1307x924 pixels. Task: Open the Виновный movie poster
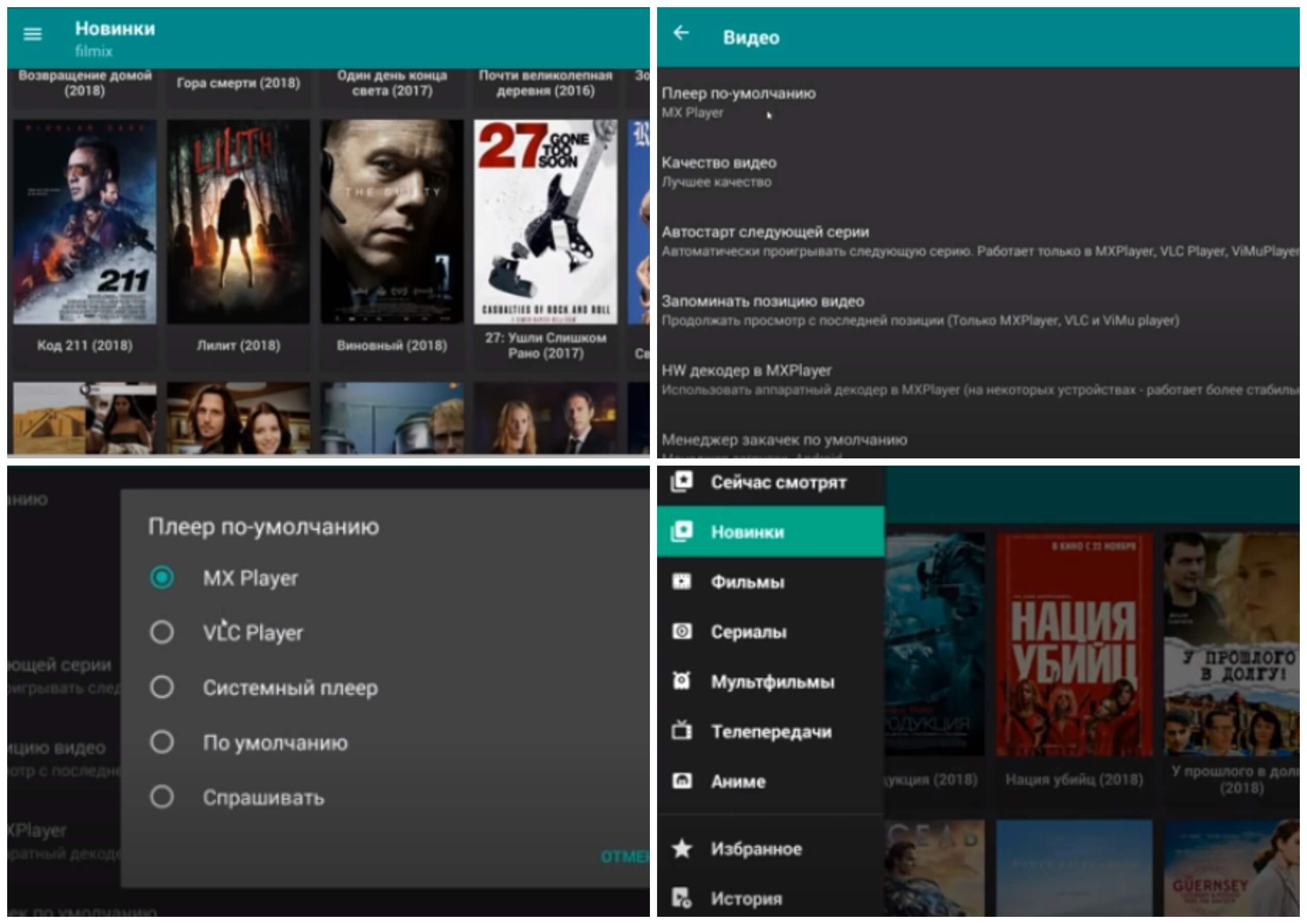tap(392, 222)
